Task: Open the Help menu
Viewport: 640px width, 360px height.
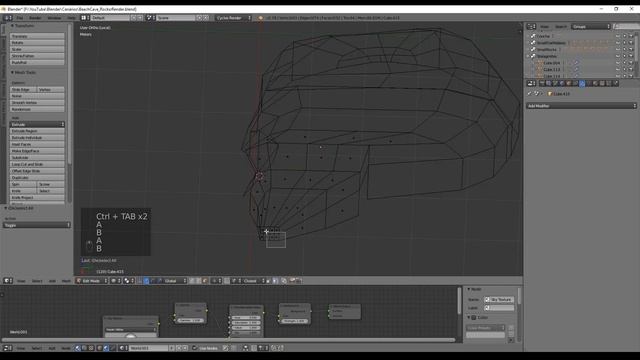Action: 71,18
